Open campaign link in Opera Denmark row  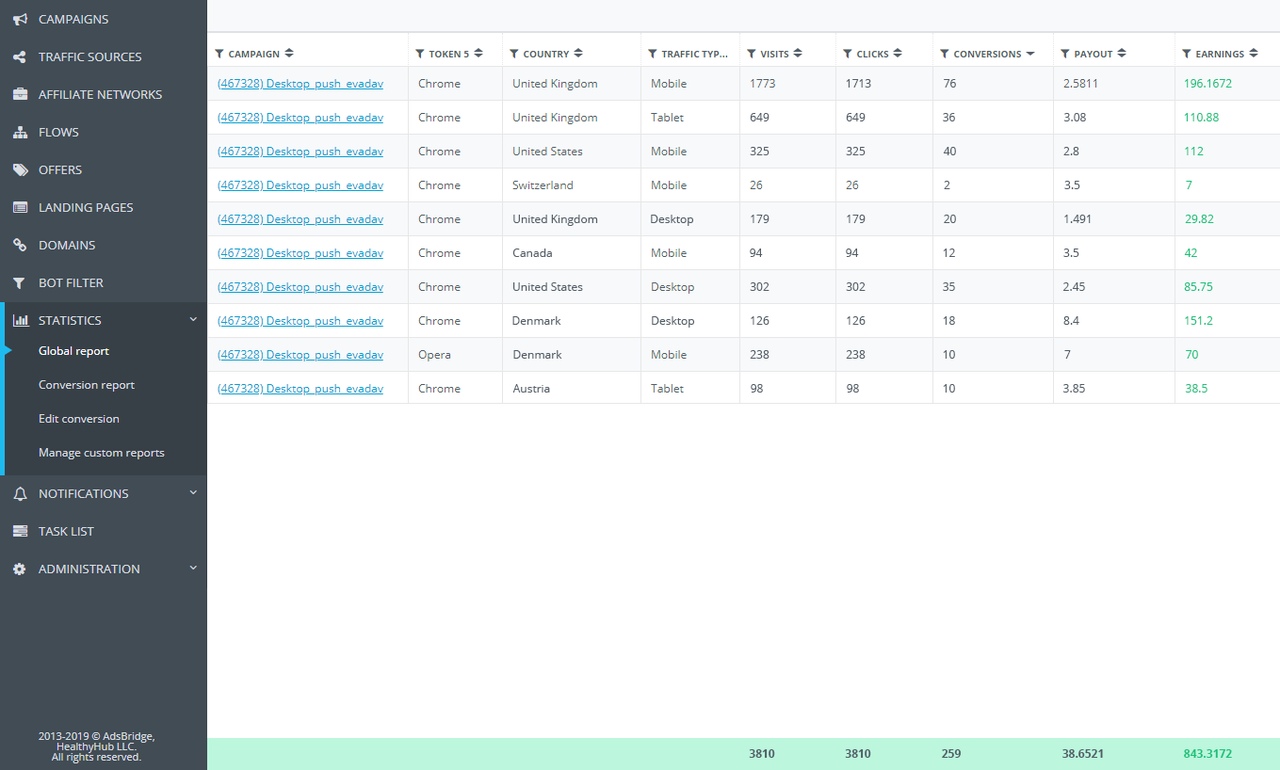click(300, 355)
